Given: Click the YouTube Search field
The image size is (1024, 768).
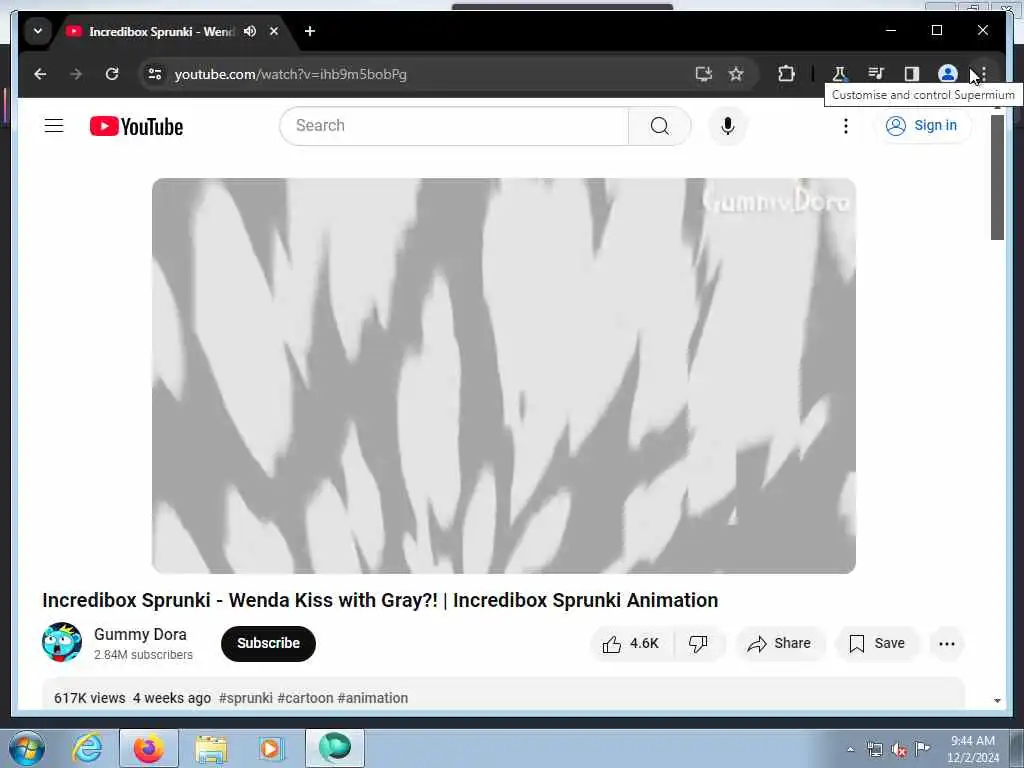Looking at the screenshot, I should (x=454, y=125).
